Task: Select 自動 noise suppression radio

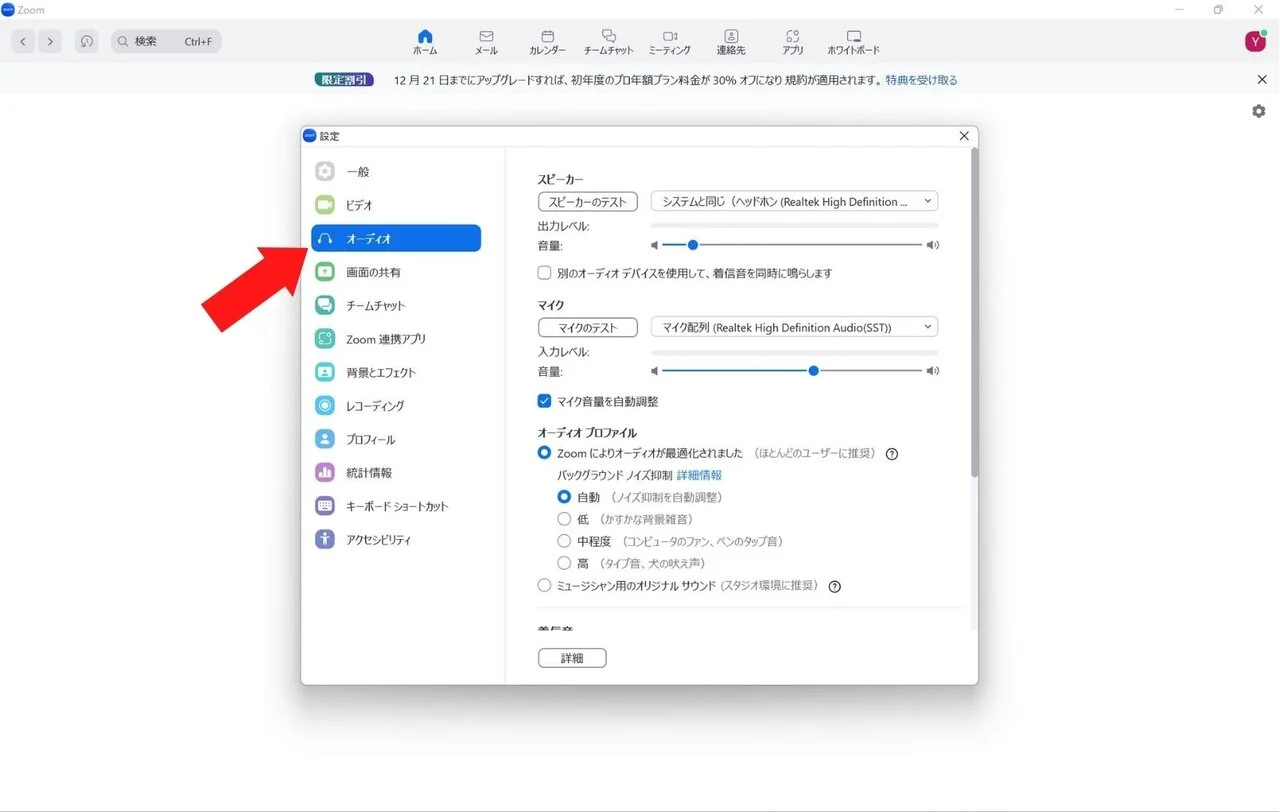Action: [x=564, y=497]
